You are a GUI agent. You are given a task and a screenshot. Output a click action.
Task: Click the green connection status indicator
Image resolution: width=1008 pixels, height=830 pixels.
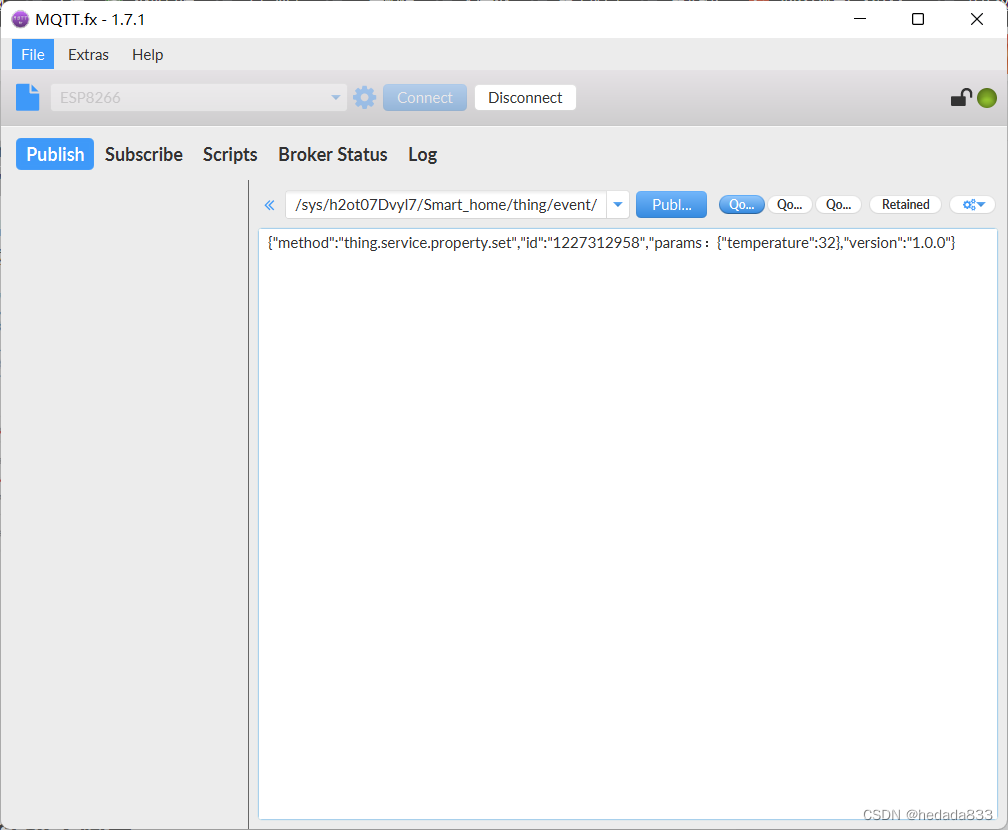pos(987,98)
